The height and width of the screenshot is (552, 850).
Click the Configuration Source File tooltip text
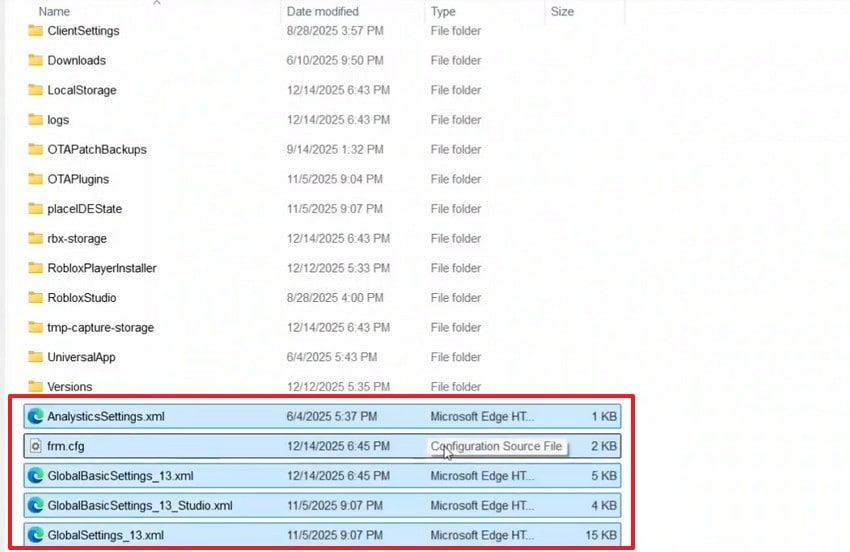coord(497,446)
